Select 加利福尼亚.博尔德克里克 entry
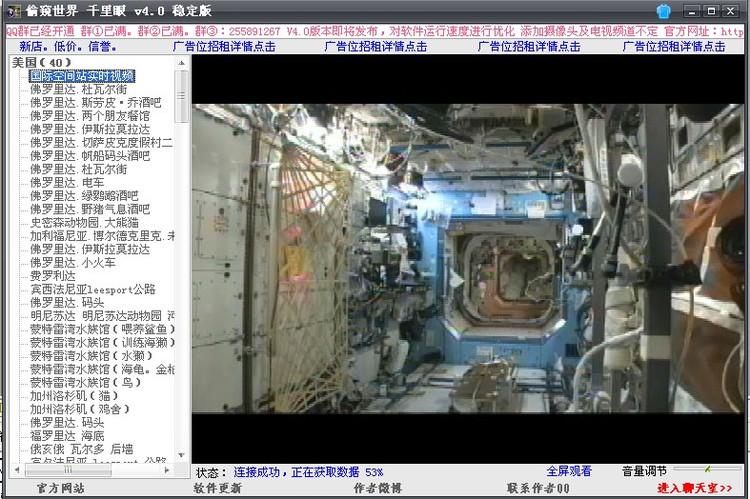This screenshot has height=499, width=750. pyautogui.click(x=102, y=236)
